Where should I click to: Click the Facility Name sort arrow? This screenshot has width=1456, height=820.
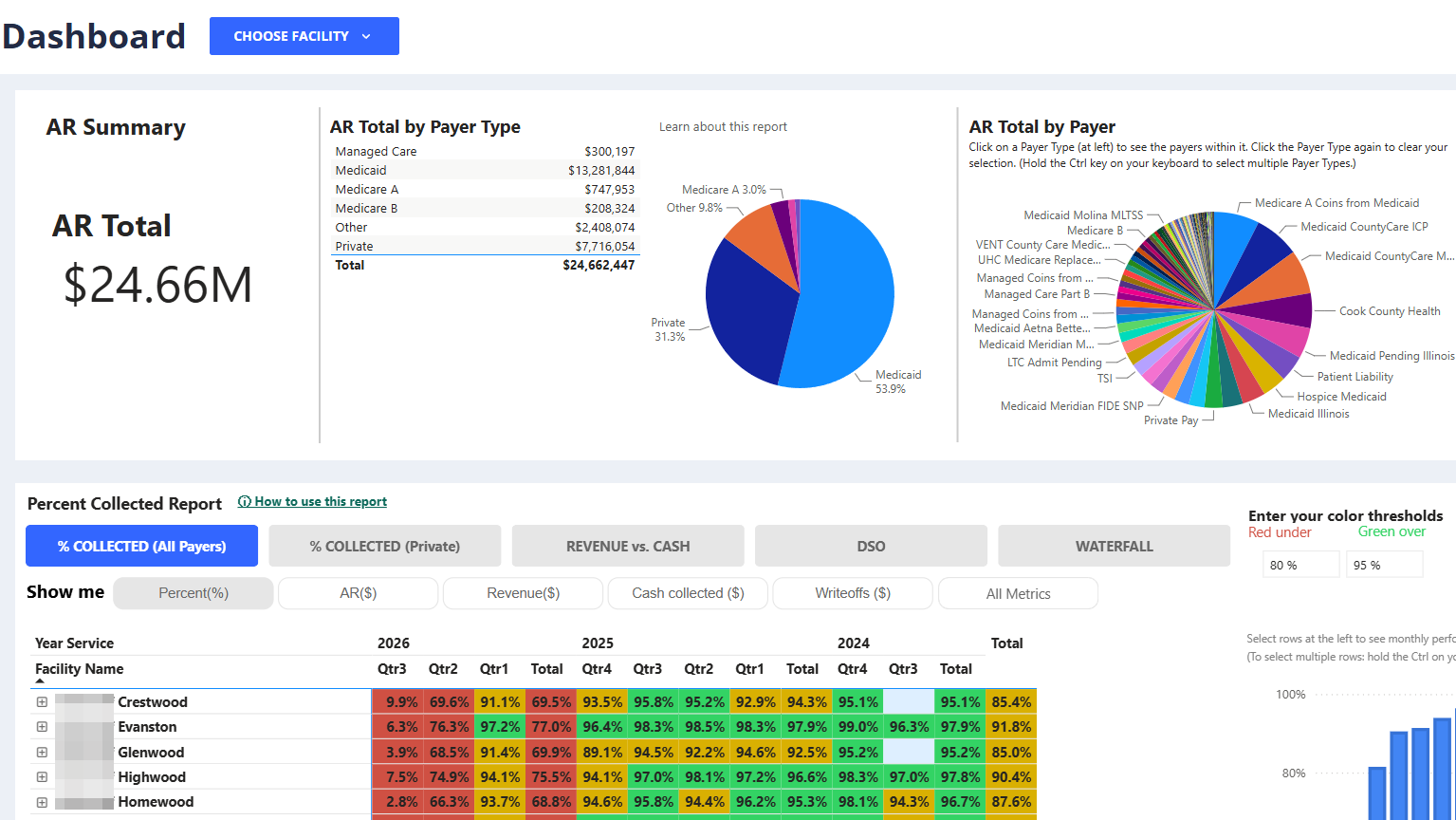40,681
